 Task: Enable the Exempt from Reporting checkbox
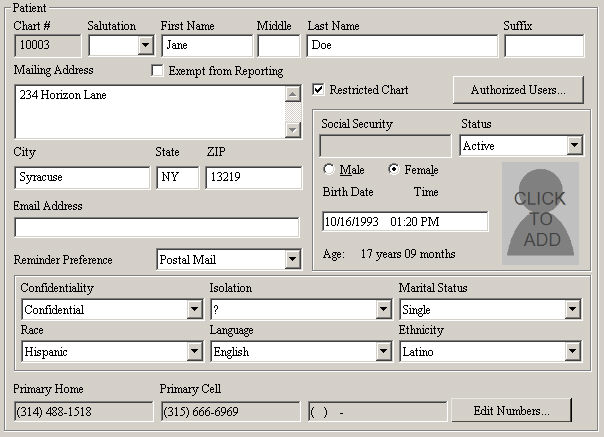coord(157,71)
